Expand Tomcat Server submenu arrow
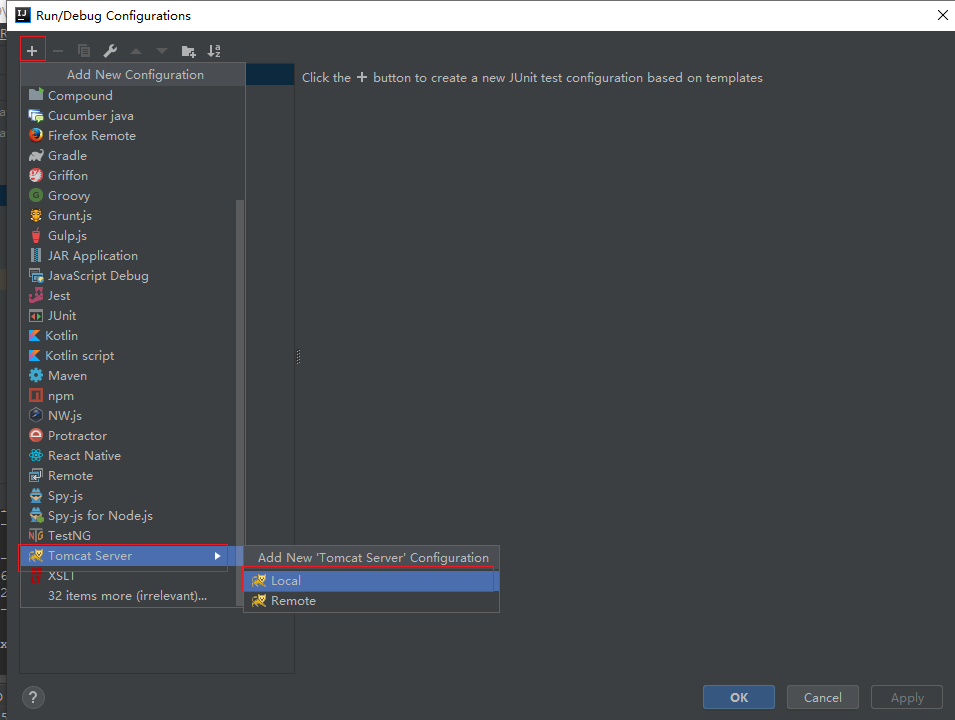This screenshot has height=720, width=955. [217, 556]
